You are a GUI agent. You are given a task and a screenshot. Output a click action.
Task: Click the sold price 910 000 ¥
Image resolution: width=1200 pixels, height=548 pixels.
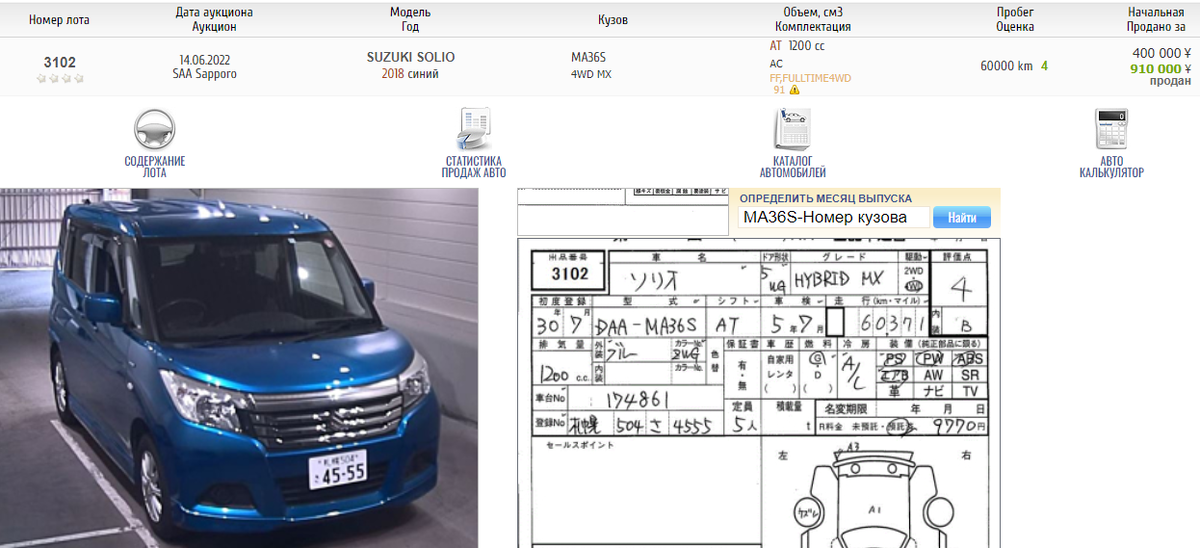click(x=1160, y=69)
